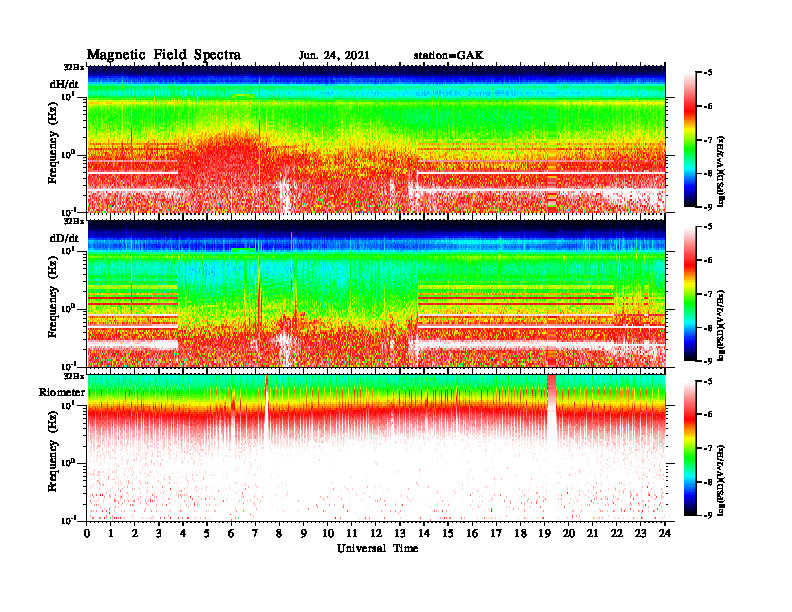Click hour tick label "20" on the time axis
792x612 pixels.
pyautogui.click(x=569, y=533)
